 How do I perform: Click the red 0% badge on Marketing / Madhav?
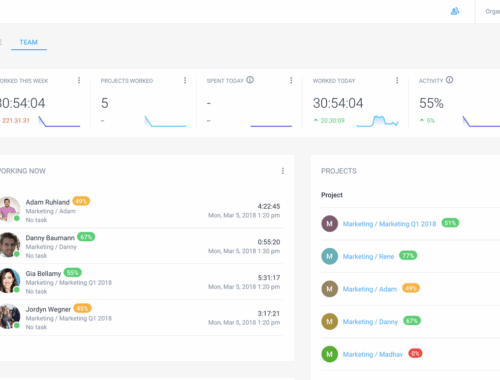pos(415,353)
